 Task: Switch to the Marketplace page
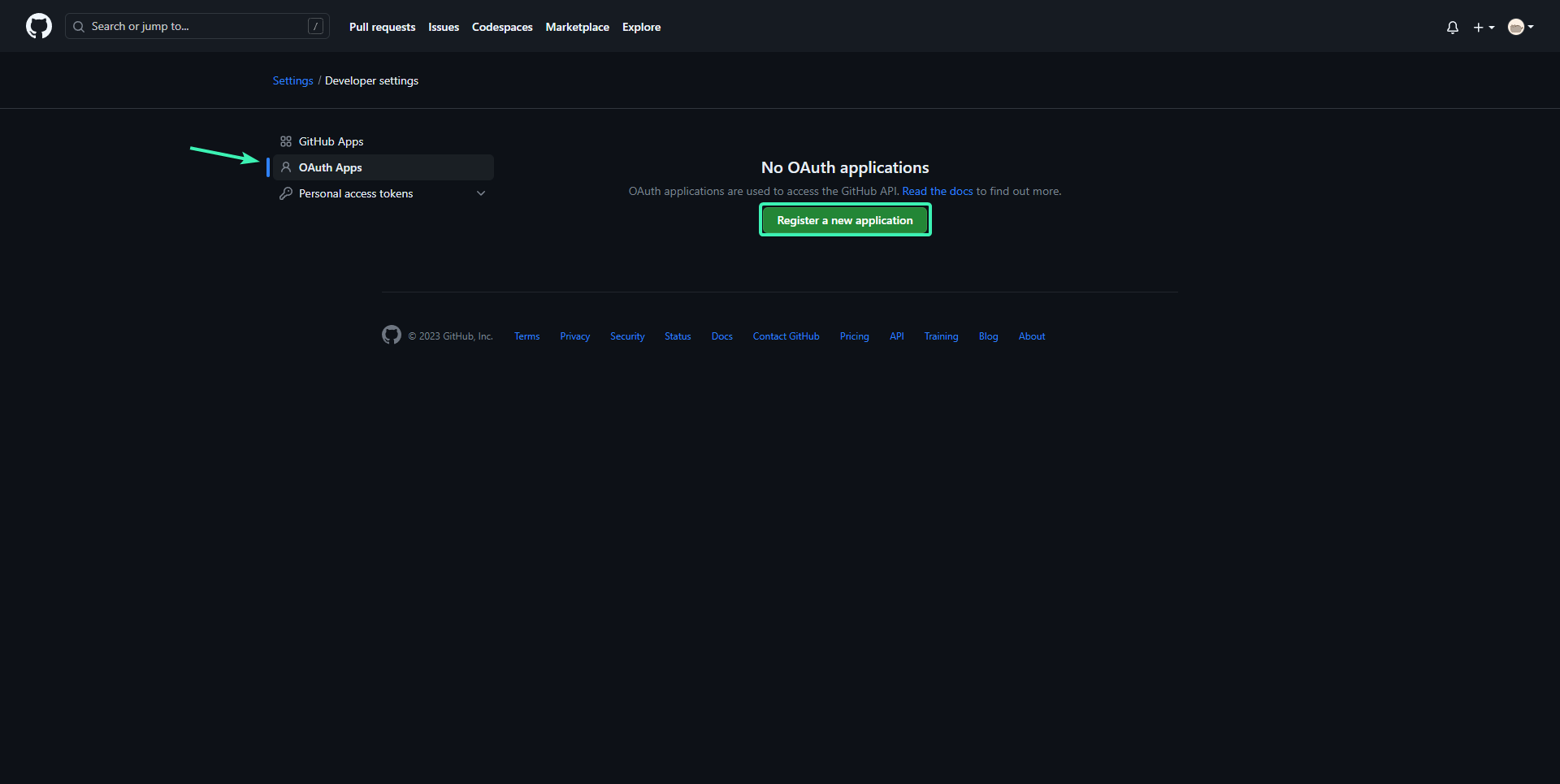(x=577, y=26)
